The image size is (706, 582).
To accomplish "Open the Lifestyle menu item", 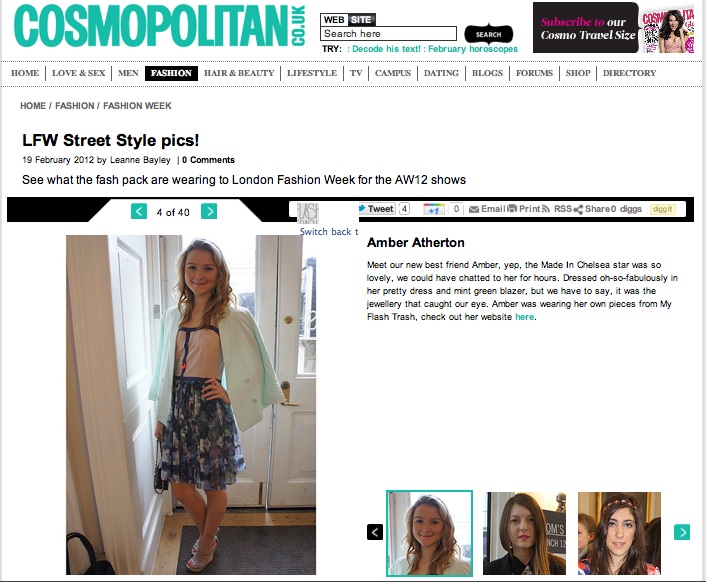I will click(x=312, y=73).
